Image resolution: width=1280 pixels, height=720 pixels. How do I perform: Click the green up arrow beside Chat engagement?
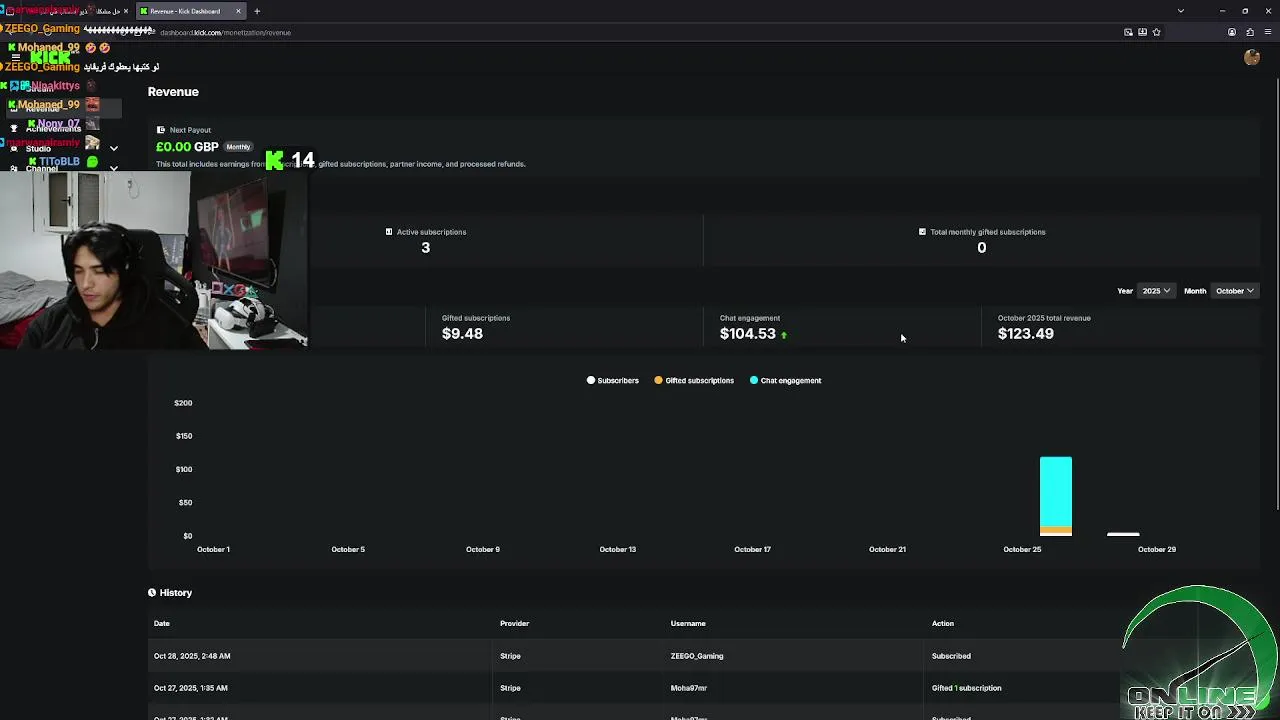[784, 335]
